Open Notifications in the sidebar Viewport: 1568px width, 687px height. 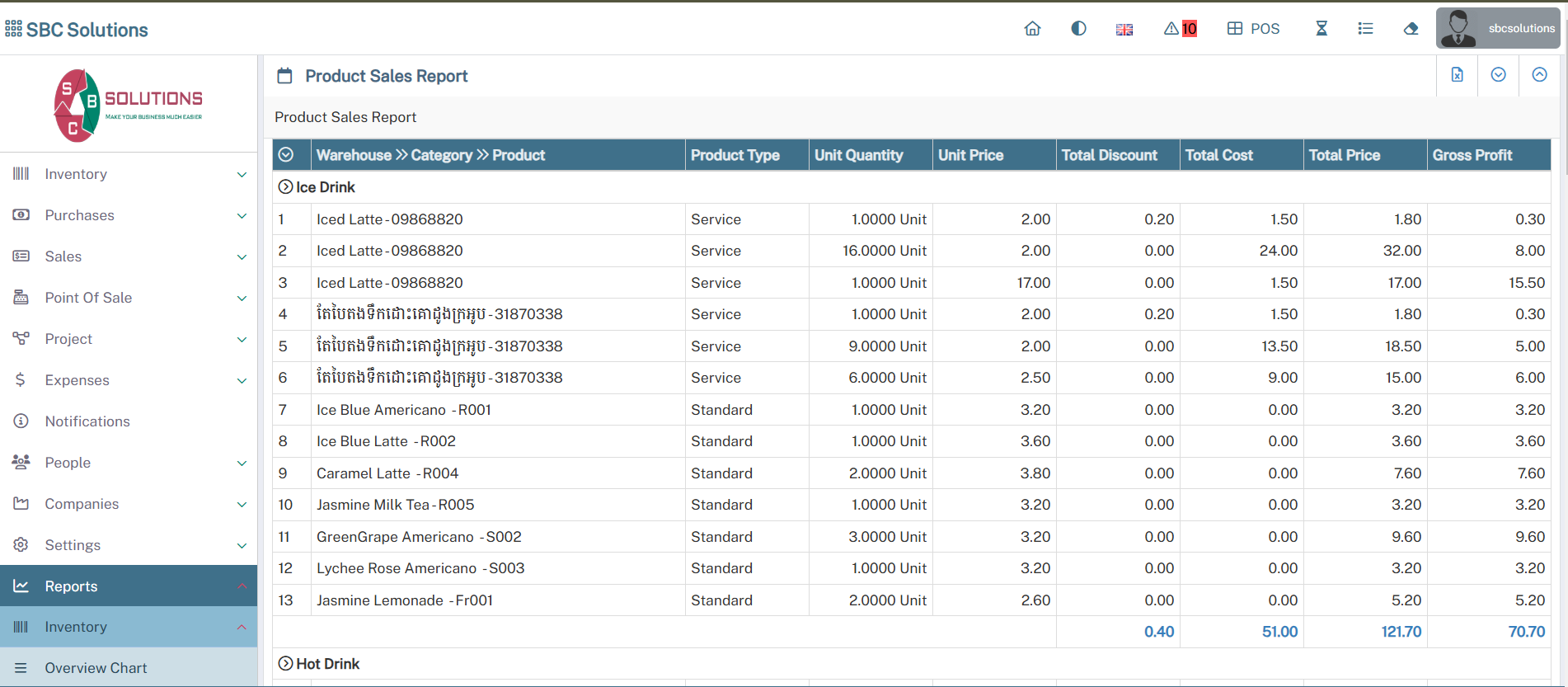click(87, 421)
